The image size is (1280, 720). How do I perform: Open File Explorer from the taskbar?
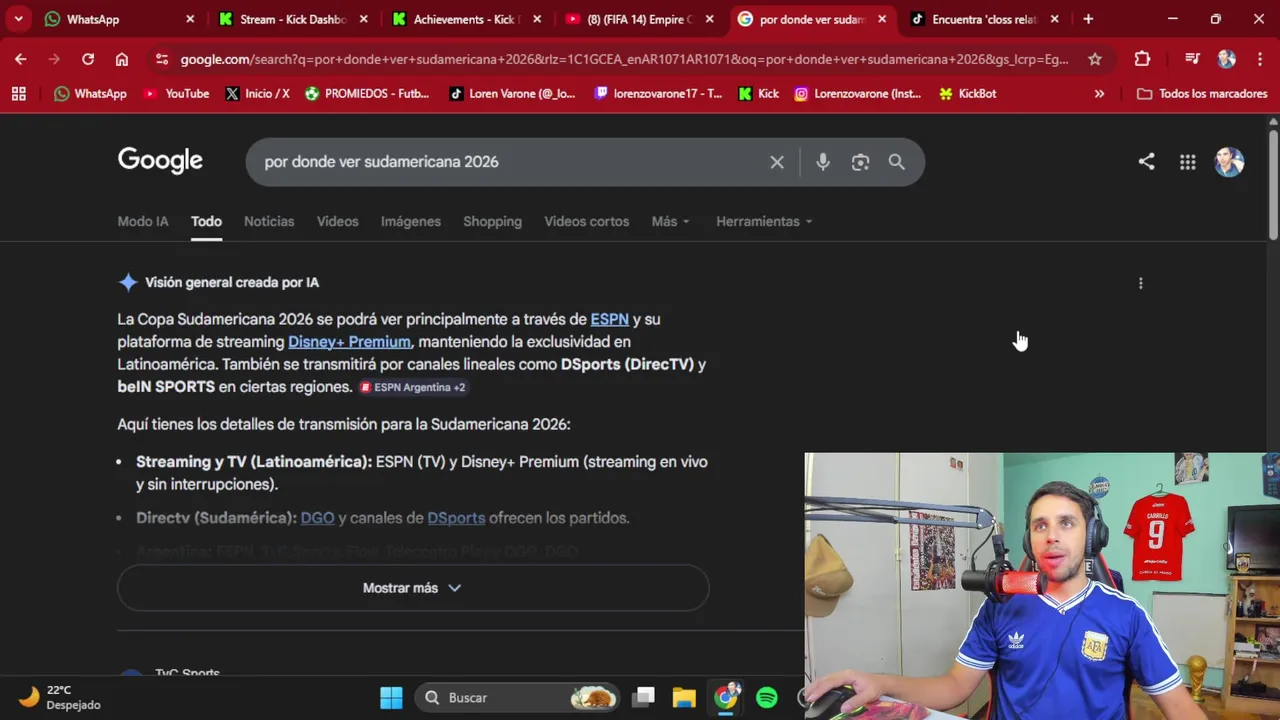[684, 697]
